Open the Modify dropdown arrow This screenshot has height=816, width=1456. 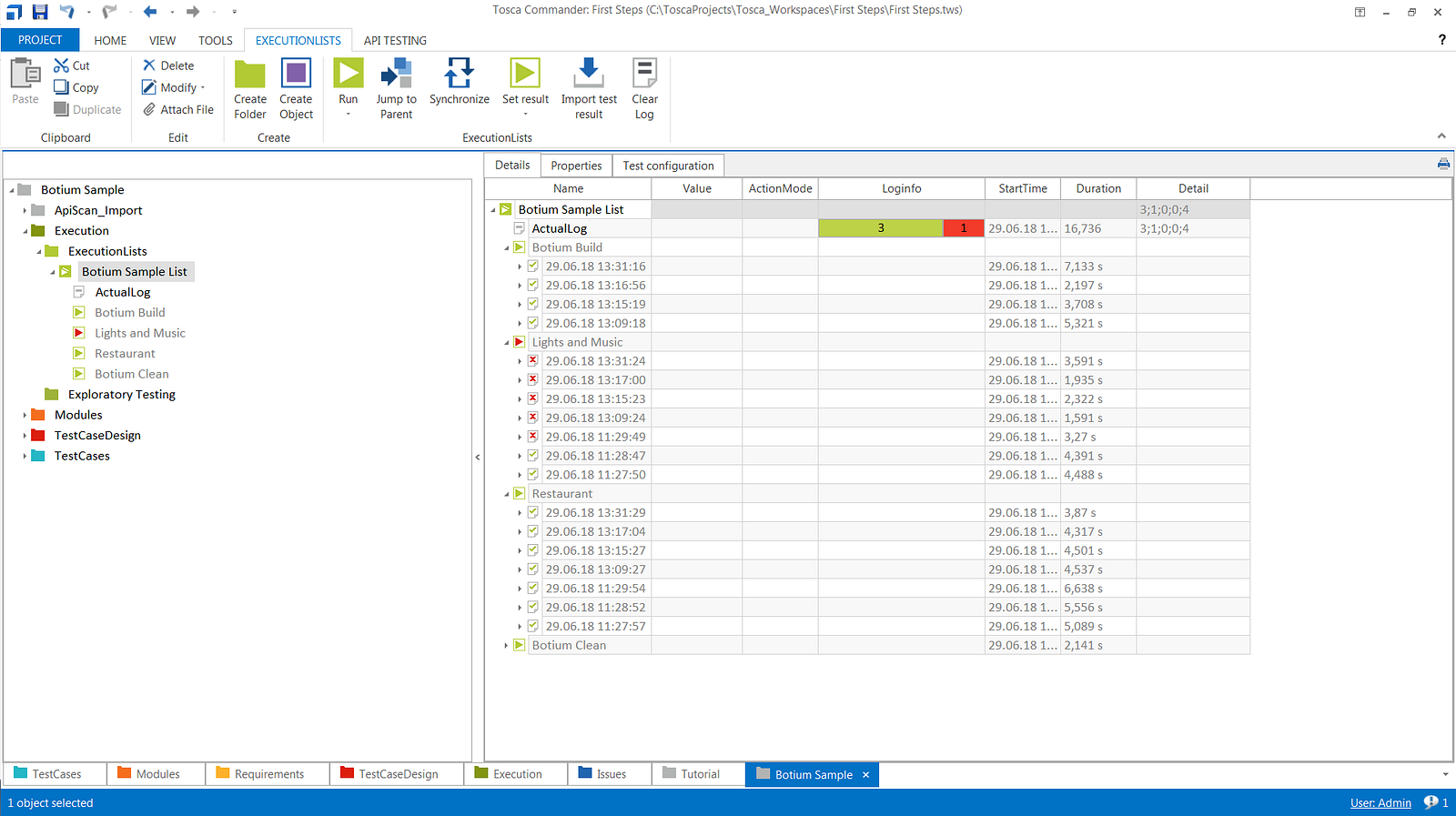click(x=203, y=88)
